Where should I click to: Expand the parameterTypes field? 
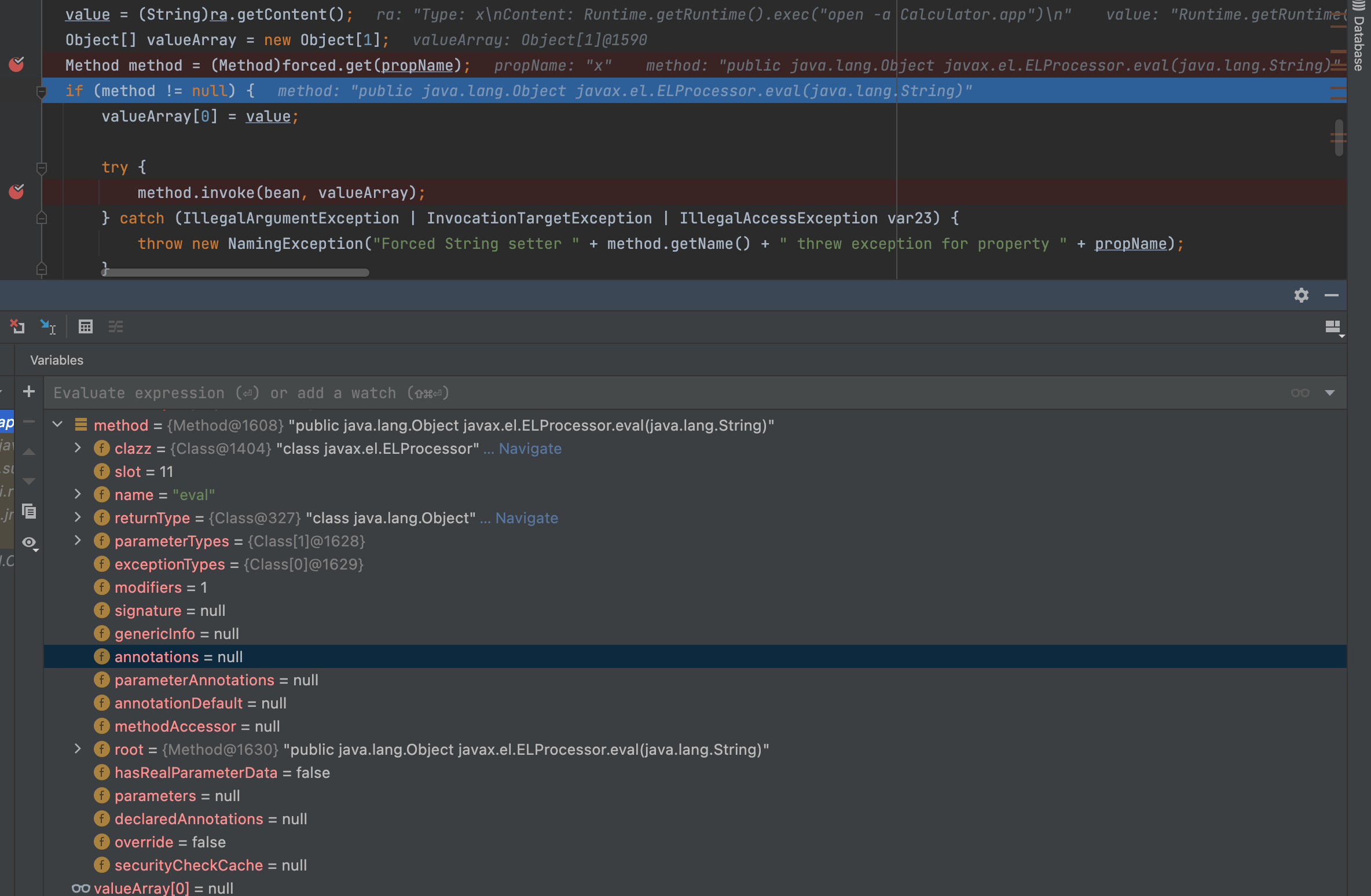coord(78,541)
